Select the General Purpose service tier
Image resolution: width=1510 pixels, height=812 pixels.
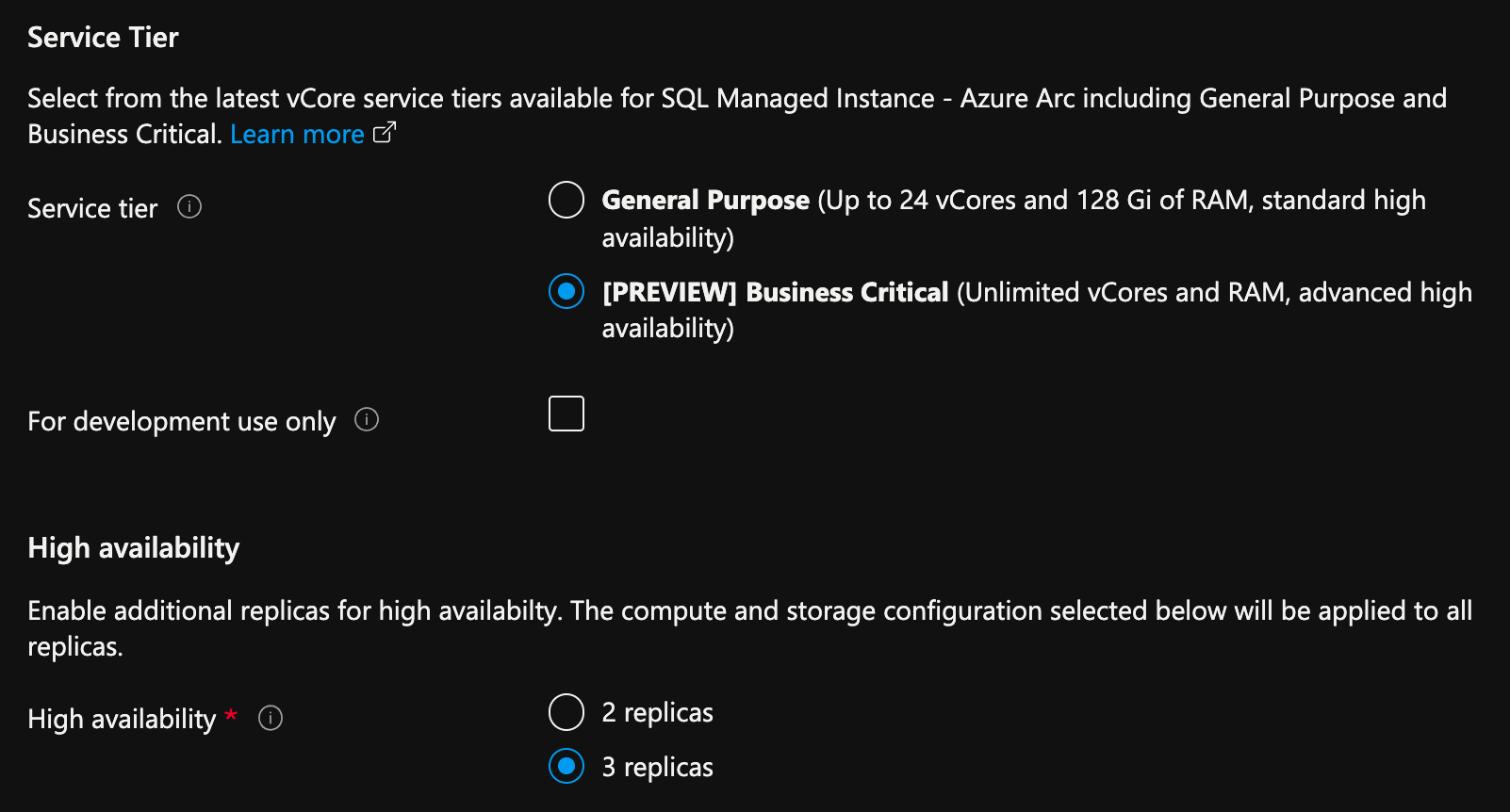566,200
